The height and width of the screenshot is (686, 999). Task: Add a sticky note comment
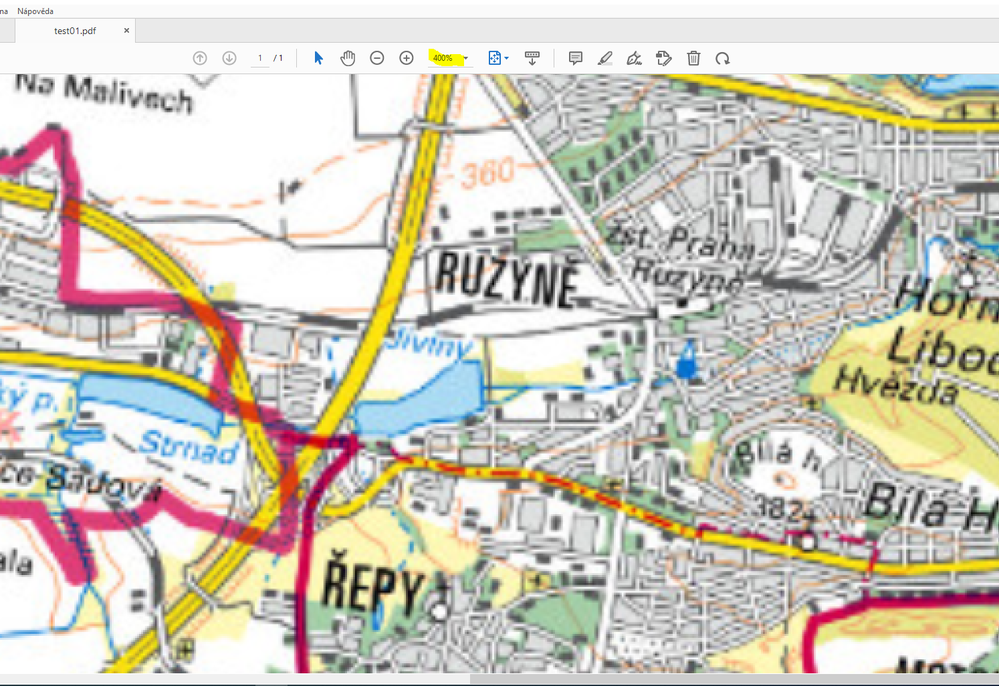point(575,58)
